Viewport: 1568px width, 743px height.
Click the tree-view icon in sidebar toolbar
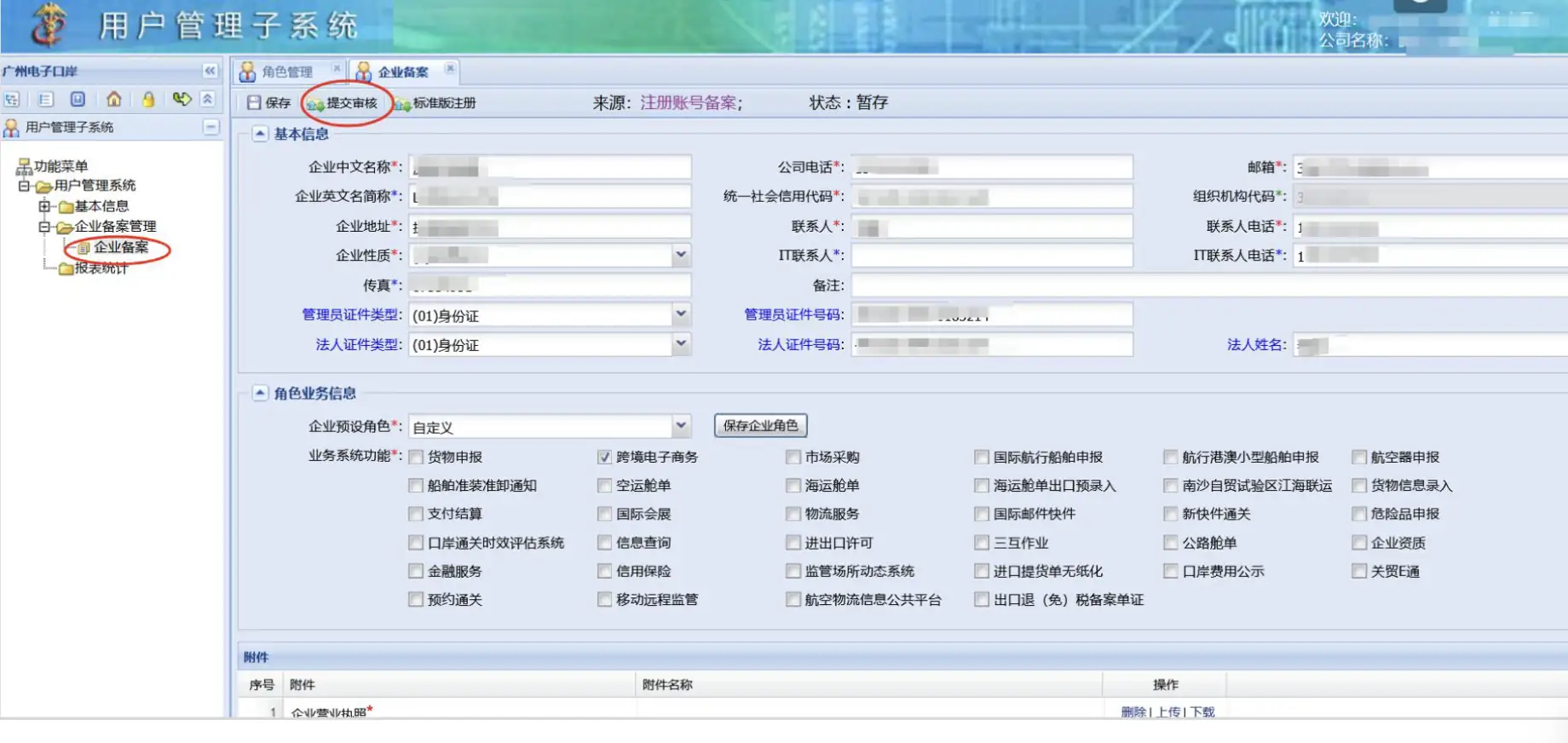click(12, 100)
